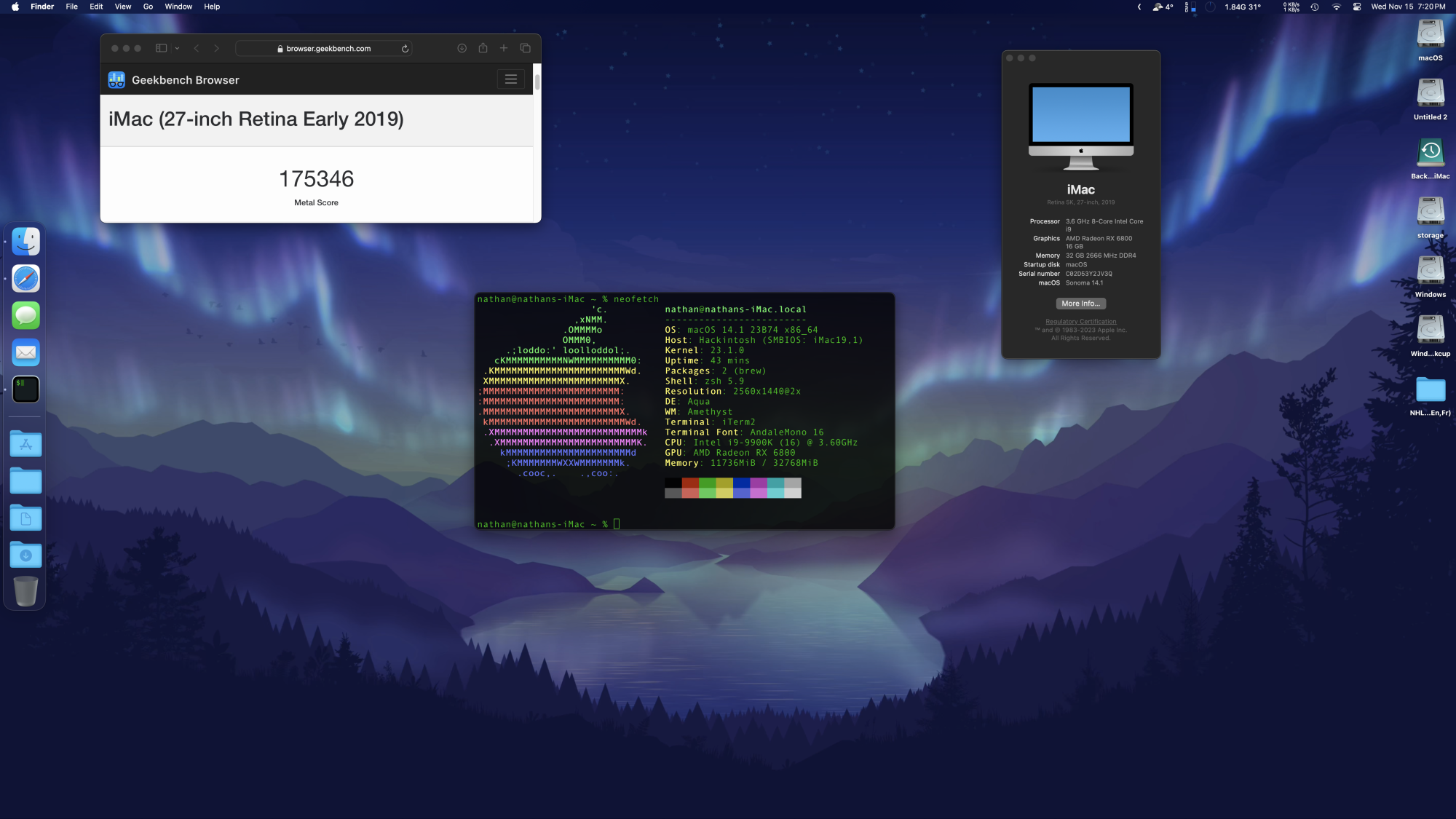
Task: Open Safari downloads icon in toolbar
Action: click(462, 48)
